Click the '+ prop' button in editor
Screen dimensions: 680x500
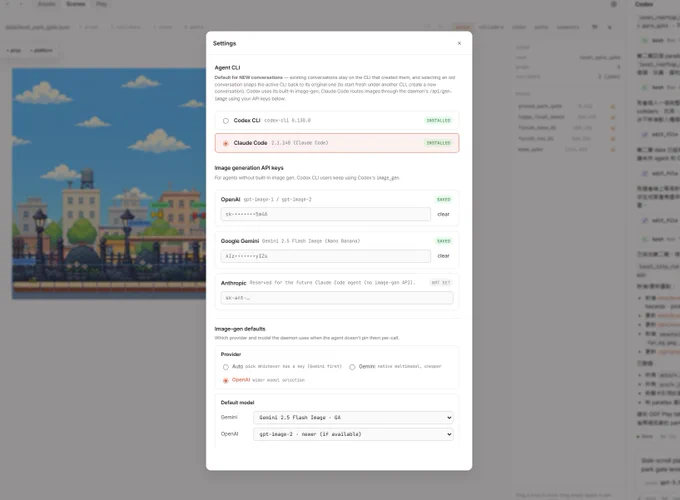(14, 50)
